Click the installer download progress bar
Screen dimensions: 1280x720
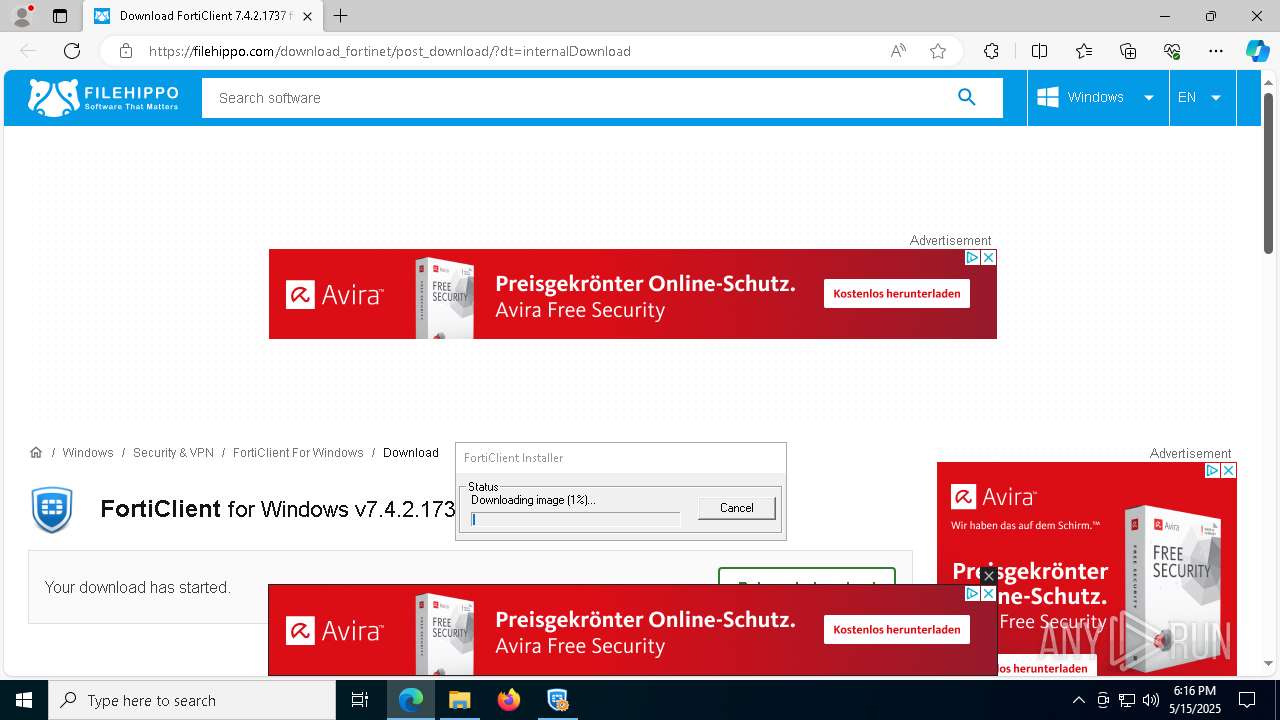tap(575, 519)
